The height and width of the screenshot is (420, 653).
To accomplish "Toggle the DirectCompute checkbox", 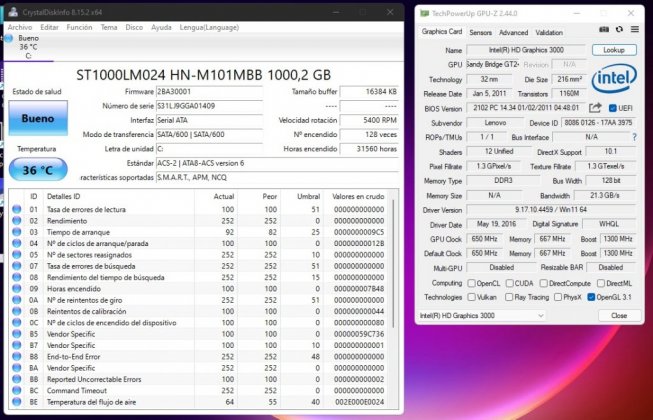I will click(x=543, y=283).
